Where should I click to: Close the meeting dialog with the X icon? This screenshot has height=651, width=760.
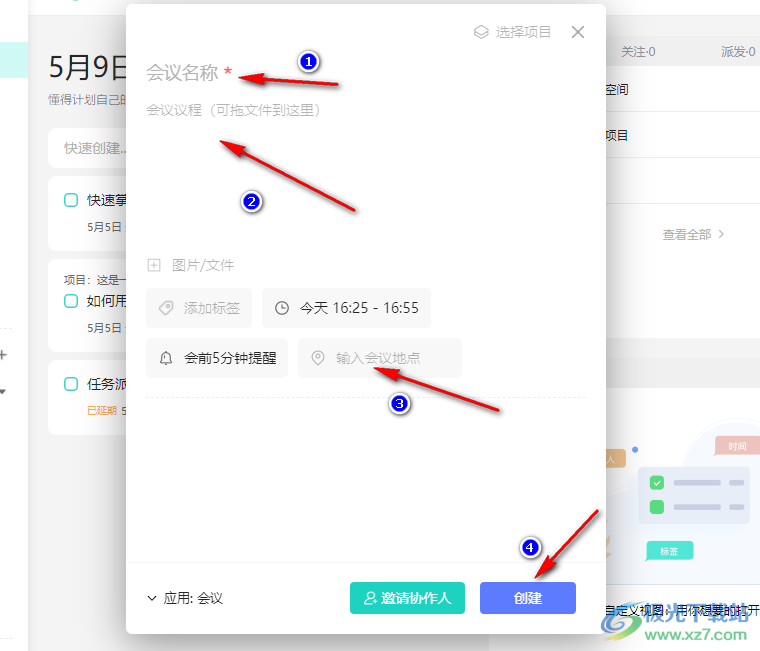pos(578,32)
